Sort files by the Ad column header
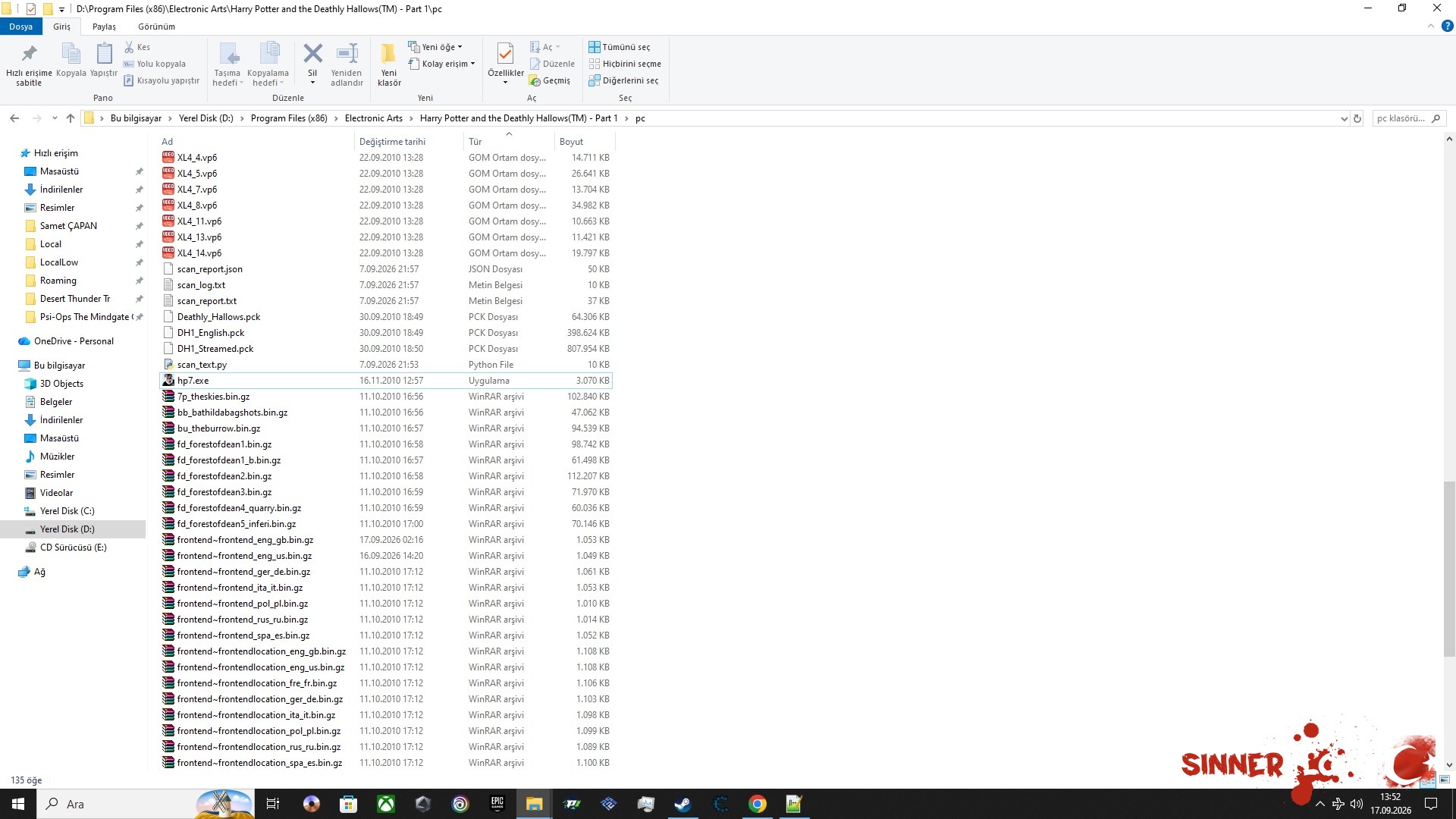This screenshot has width=1456, height=819. (256, 142)
